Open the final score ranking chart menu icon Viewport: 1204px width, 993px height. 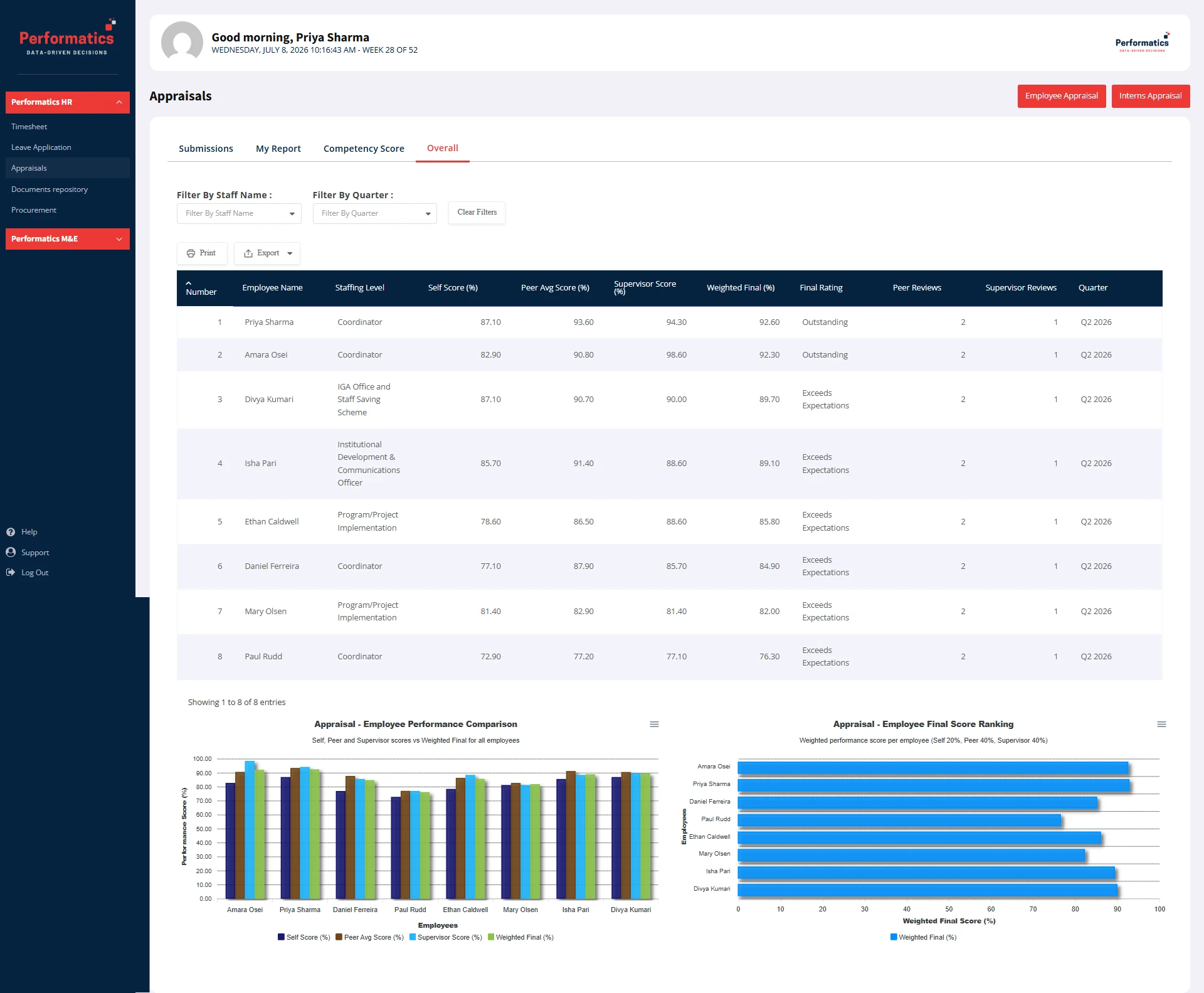1161,725
